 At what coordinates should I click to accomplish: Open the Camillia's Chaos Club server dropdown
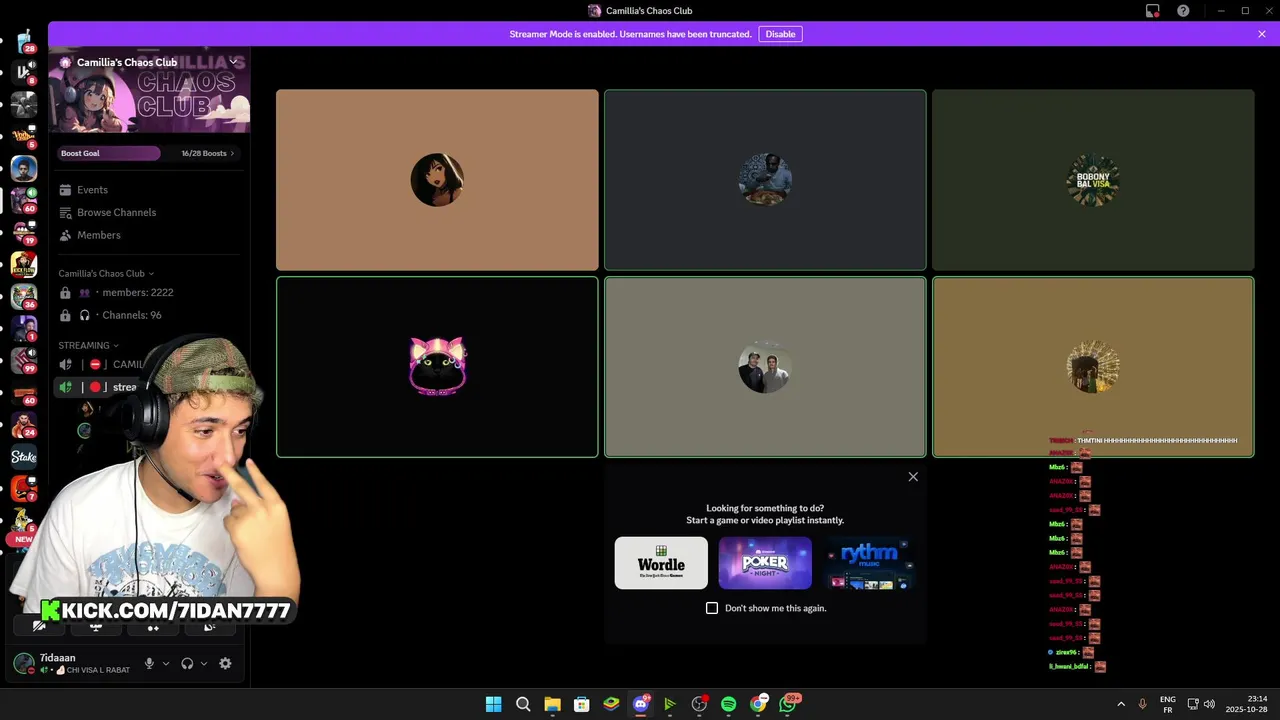[233, 62]
